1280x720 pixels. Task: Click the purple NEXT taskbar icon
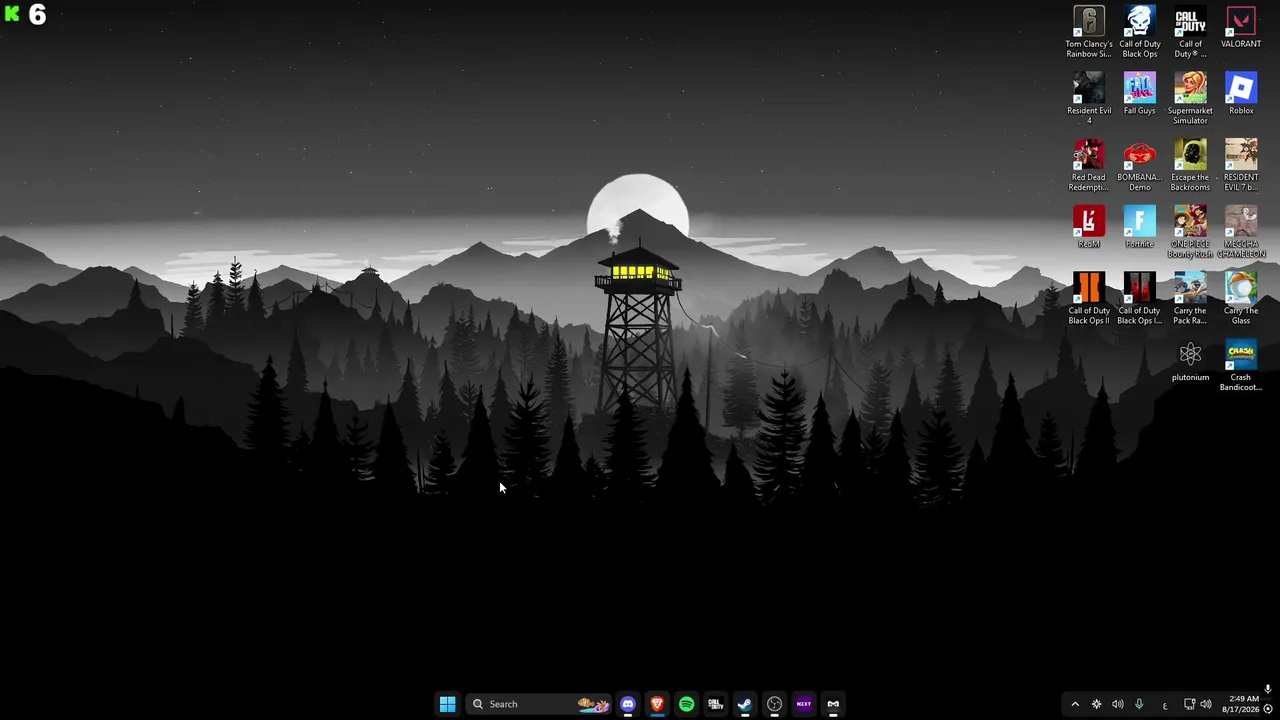pos(803,704)
